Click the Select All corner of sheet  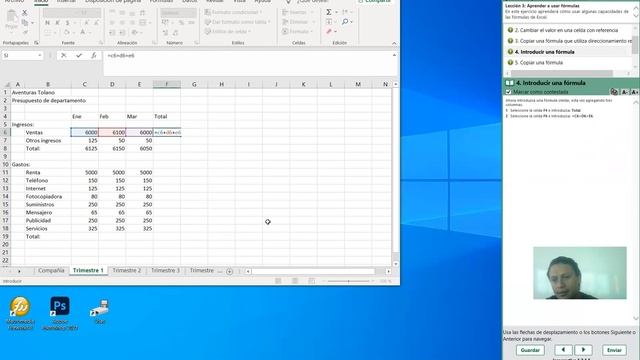pos(6,84)
